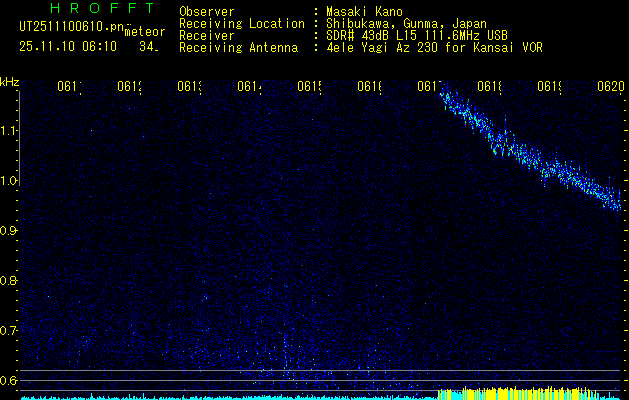Click the word meteor in header

click(x=145, y=32)
